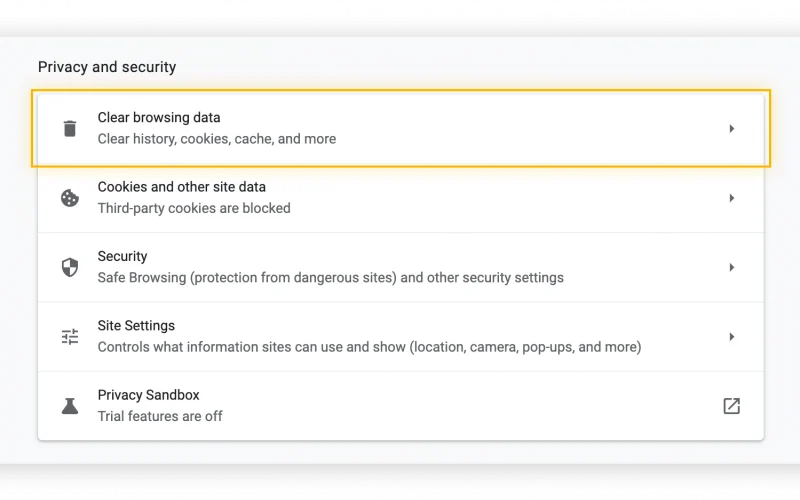The image size is (800, 500).
Task: Expand the Site Settings arrow
Action: pyautogui.click(x=731, y=337)
